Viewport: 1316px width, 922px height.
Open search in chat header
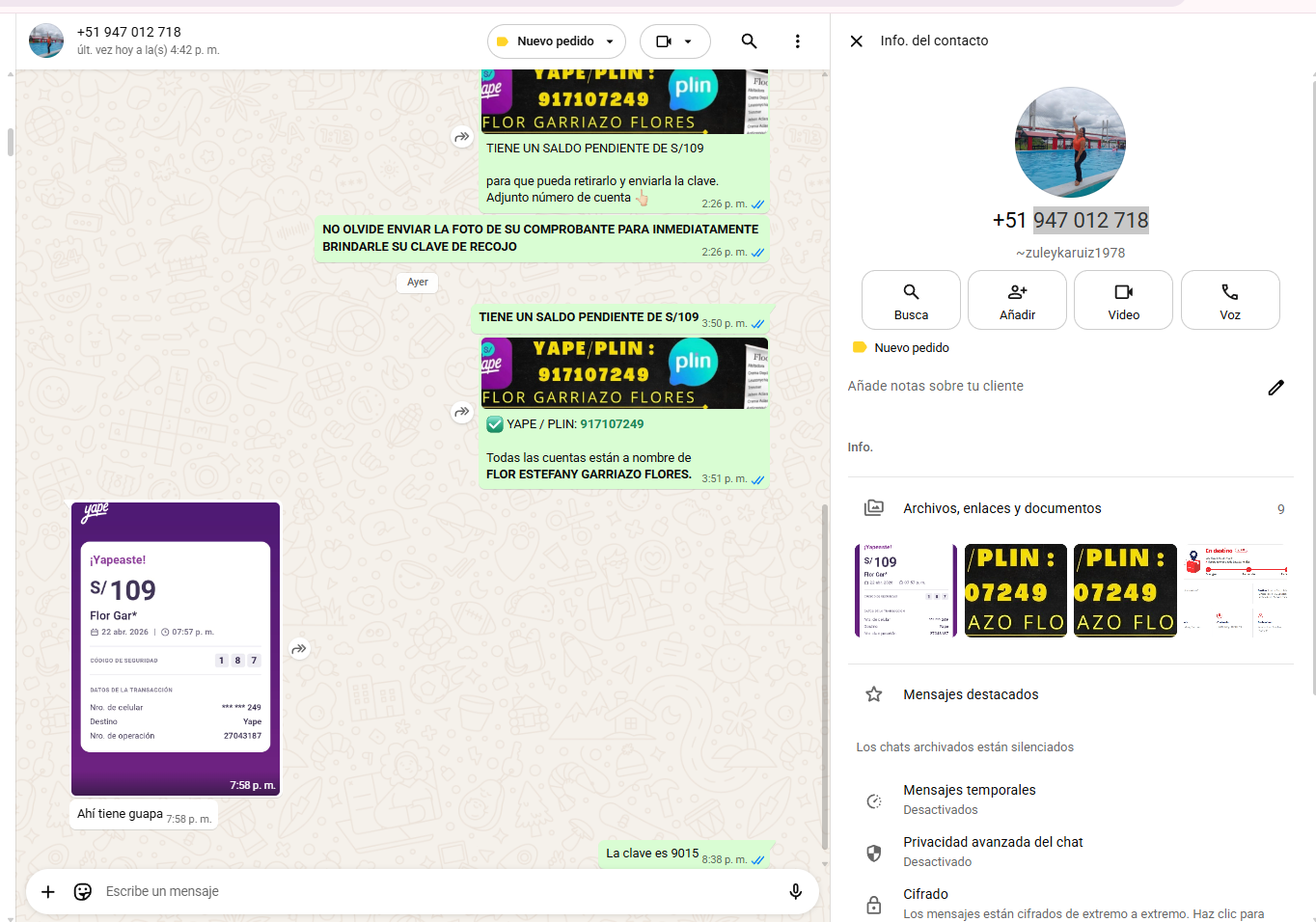(749, 41)
